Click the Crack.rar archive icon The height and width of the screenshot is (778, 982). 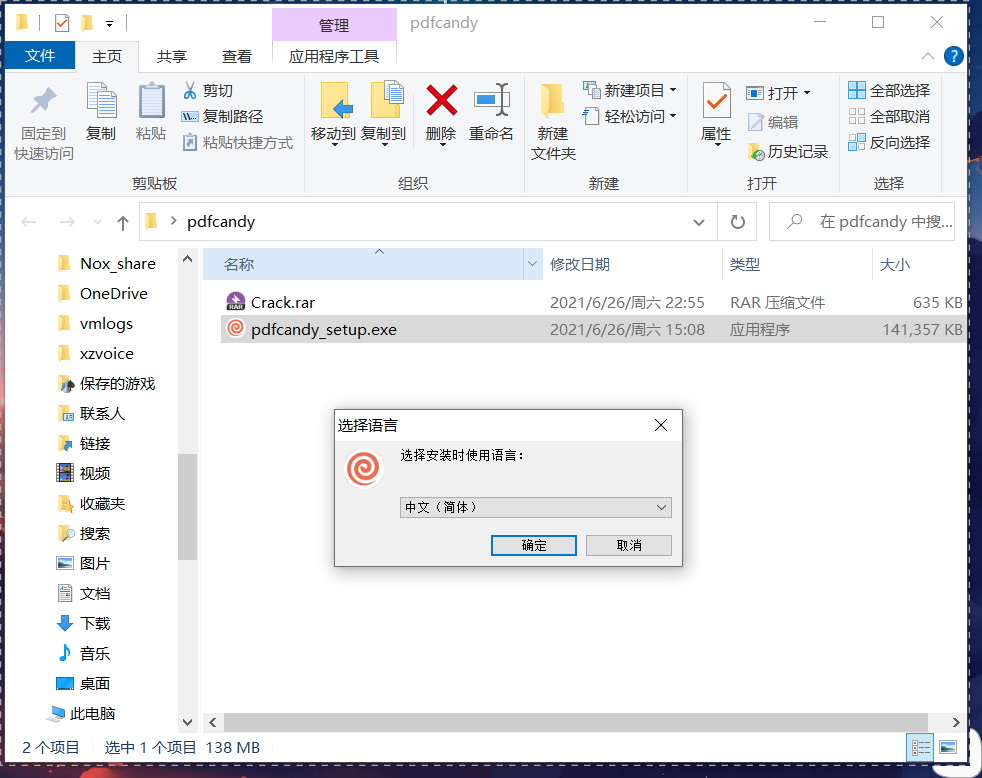235,302
